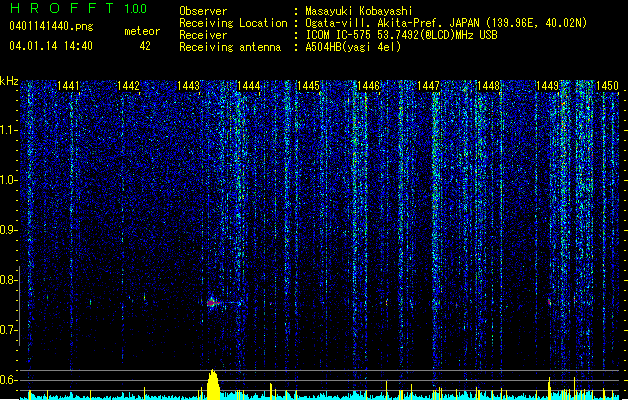Image resolution: width=629 pixels, height=400 pixels.
Task: Click time marker 1445
Action: coord(308,85)
